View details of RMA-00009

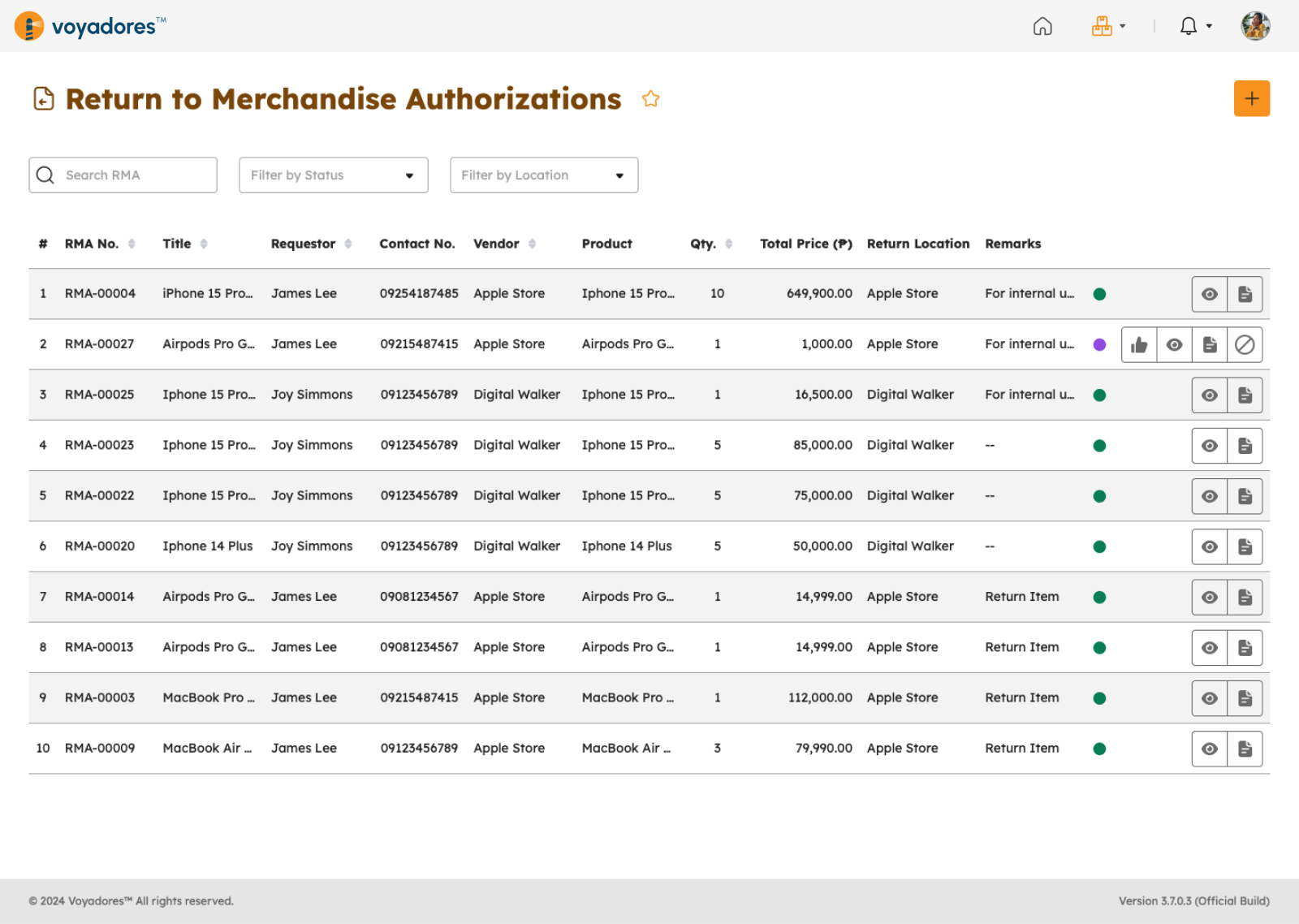(1210, 749)
